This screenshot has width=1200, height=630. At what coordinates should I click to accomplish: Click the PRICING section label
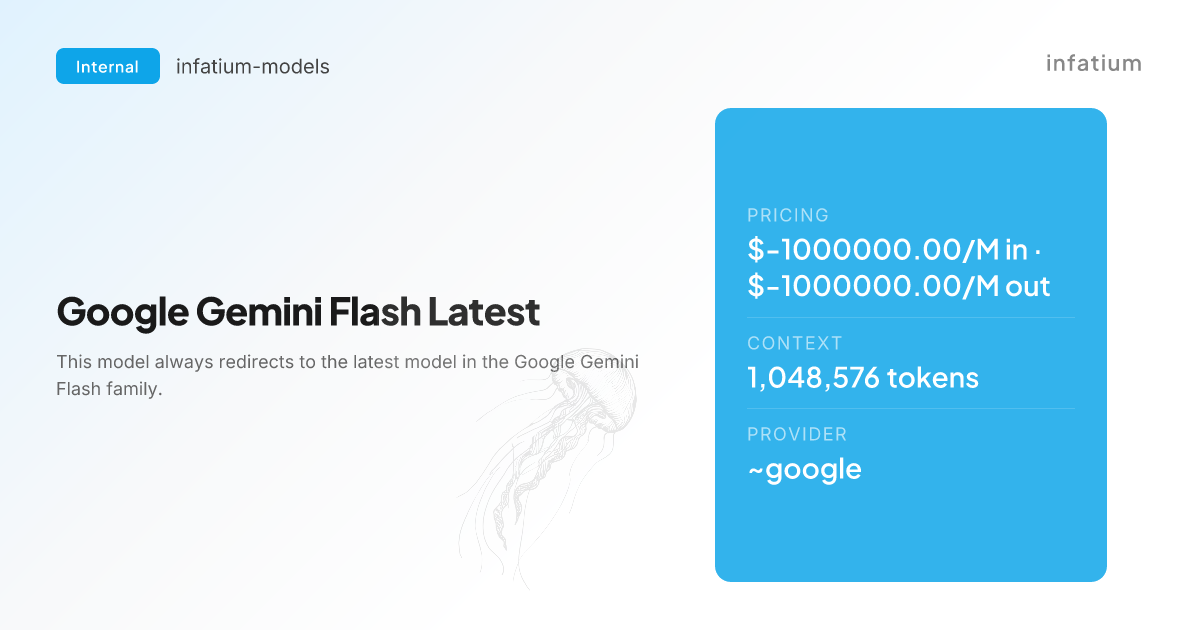click(x=788, y=215)
